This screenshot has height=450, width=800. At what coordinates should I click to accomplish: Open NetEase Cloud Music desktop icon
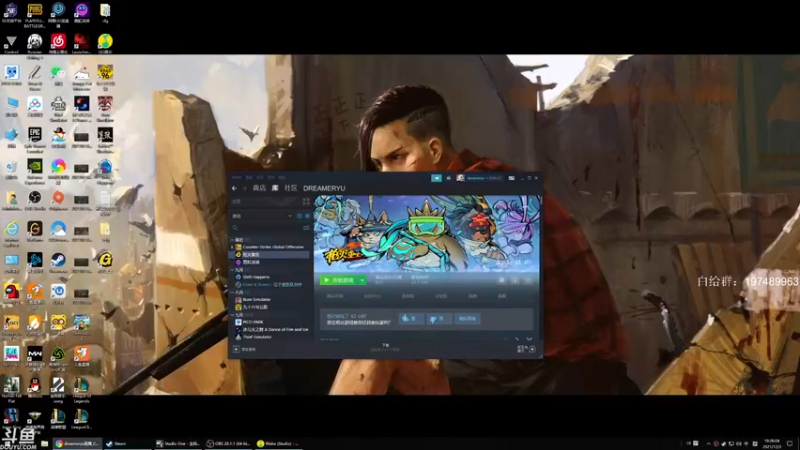[x=58, y=43]
